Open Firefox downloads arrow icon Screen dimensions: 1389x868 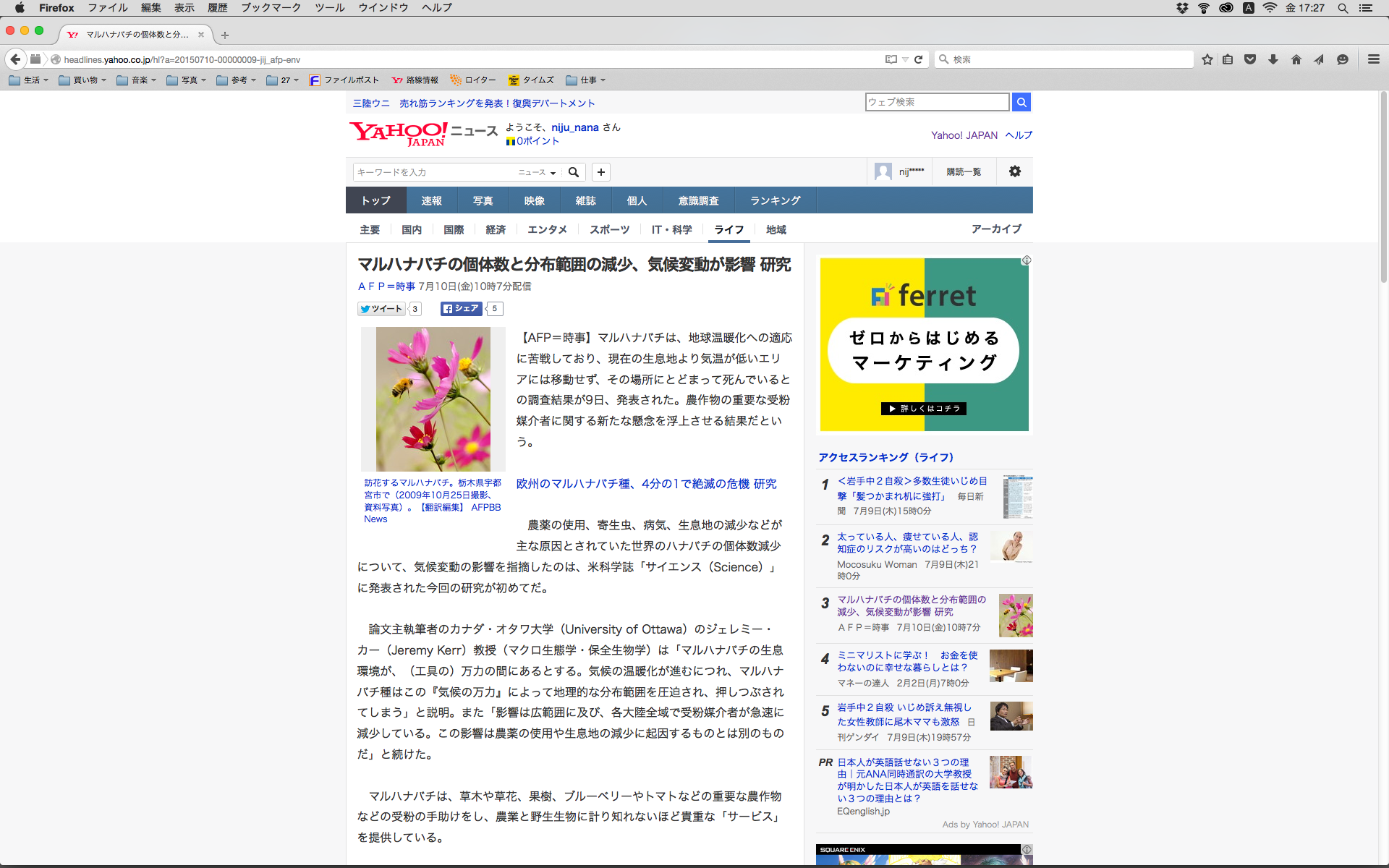(x=1273, y=59)
